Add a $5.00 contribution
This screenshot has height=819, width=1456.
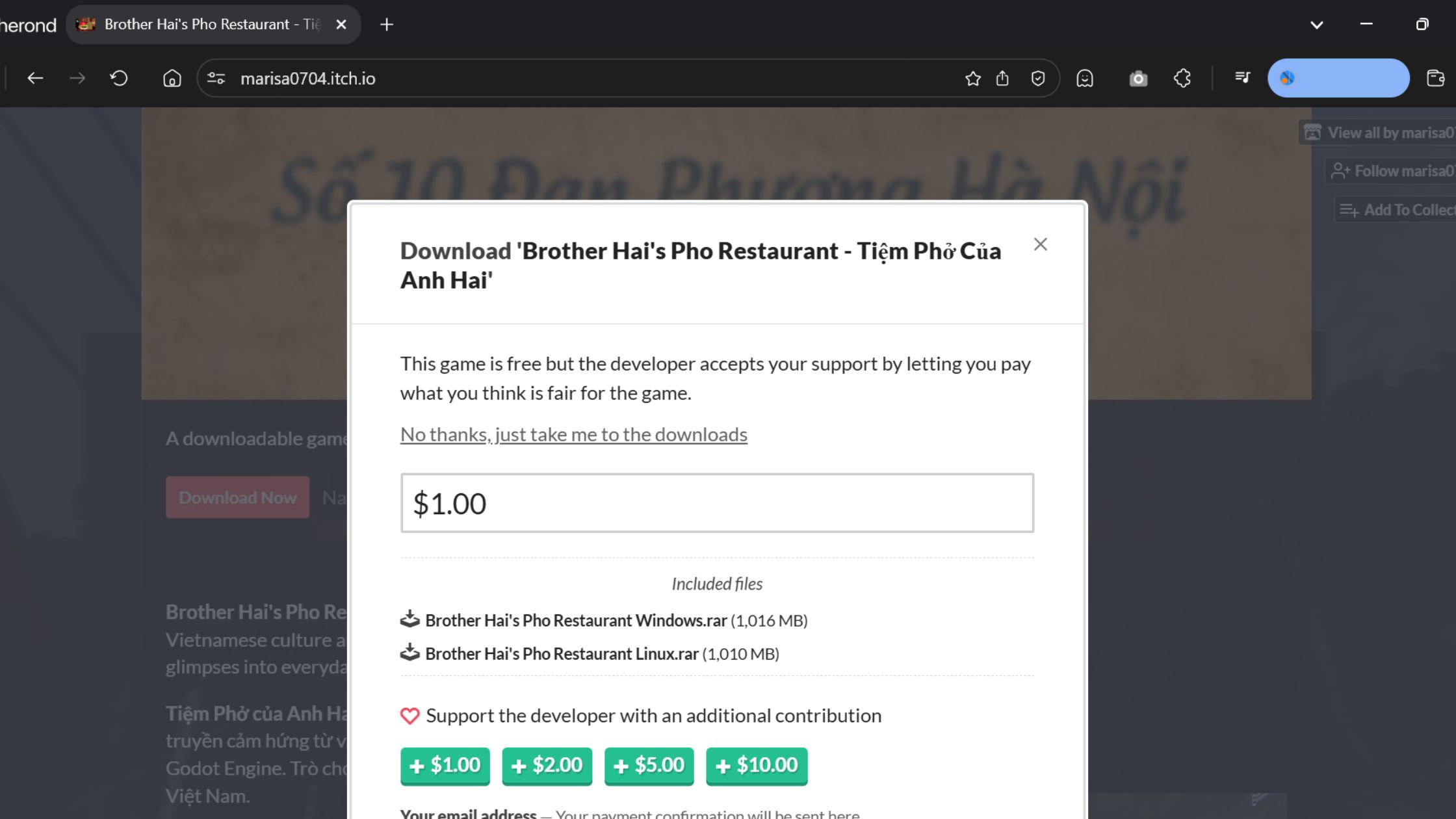tap(648, 766)
